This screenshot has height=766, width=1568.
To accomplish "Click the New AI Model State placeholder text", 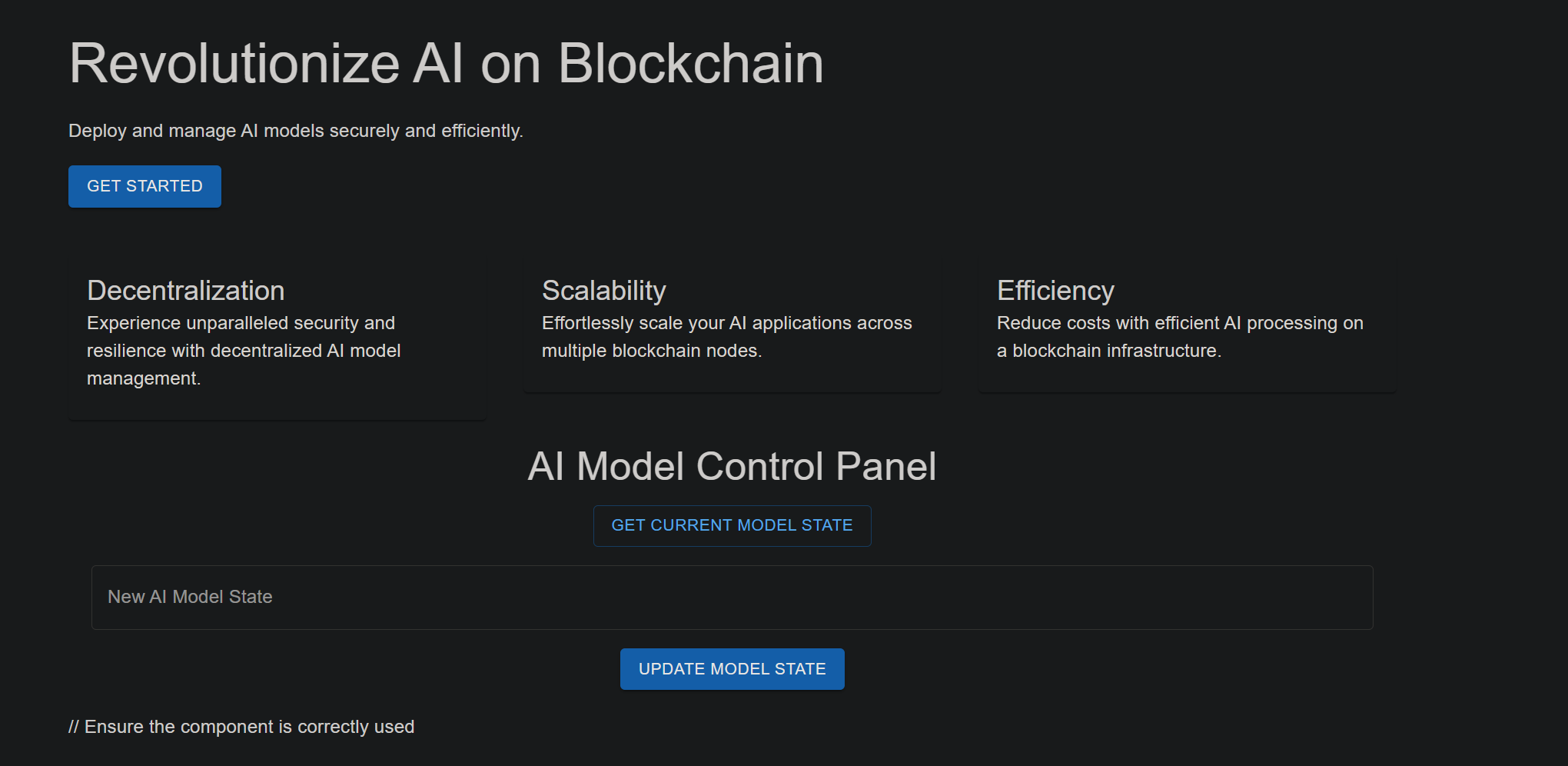I will click(x=190, y=597).
